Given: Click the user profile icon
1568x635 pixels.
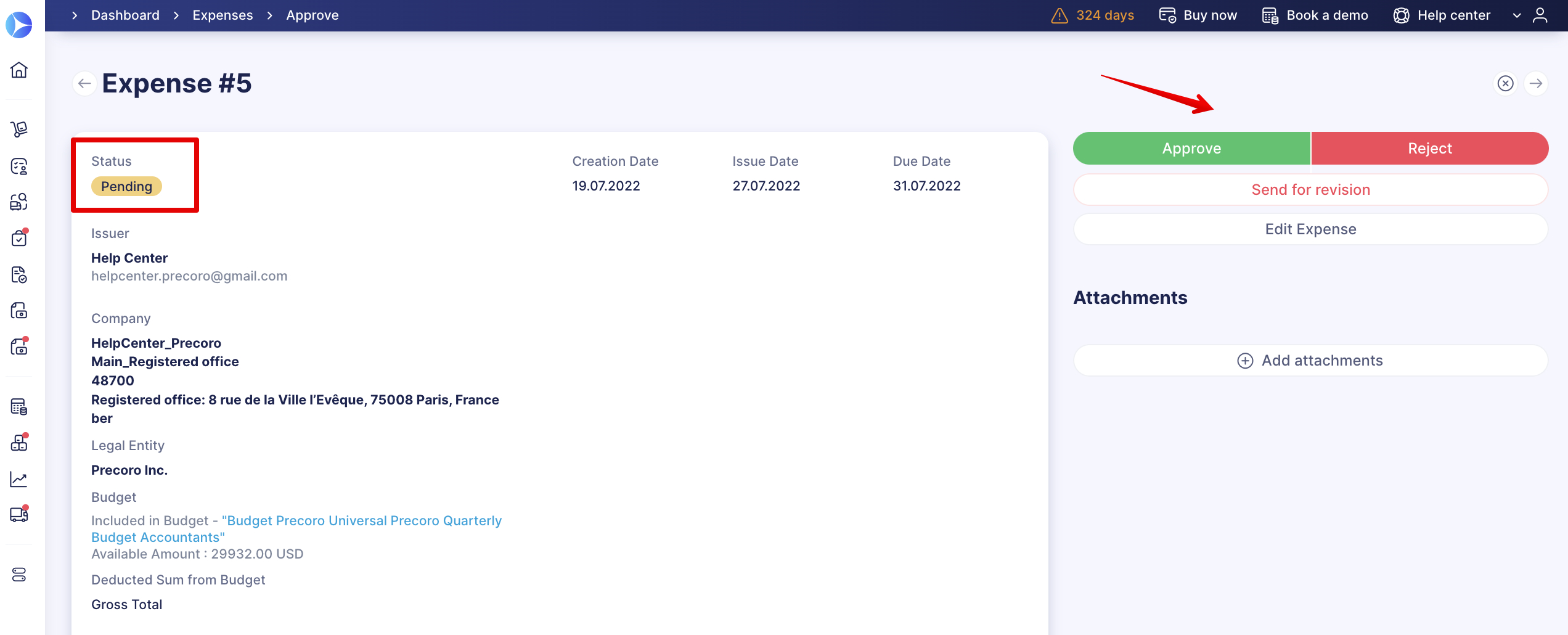Looking at the screenshot, I should [x=1540, y=15].
